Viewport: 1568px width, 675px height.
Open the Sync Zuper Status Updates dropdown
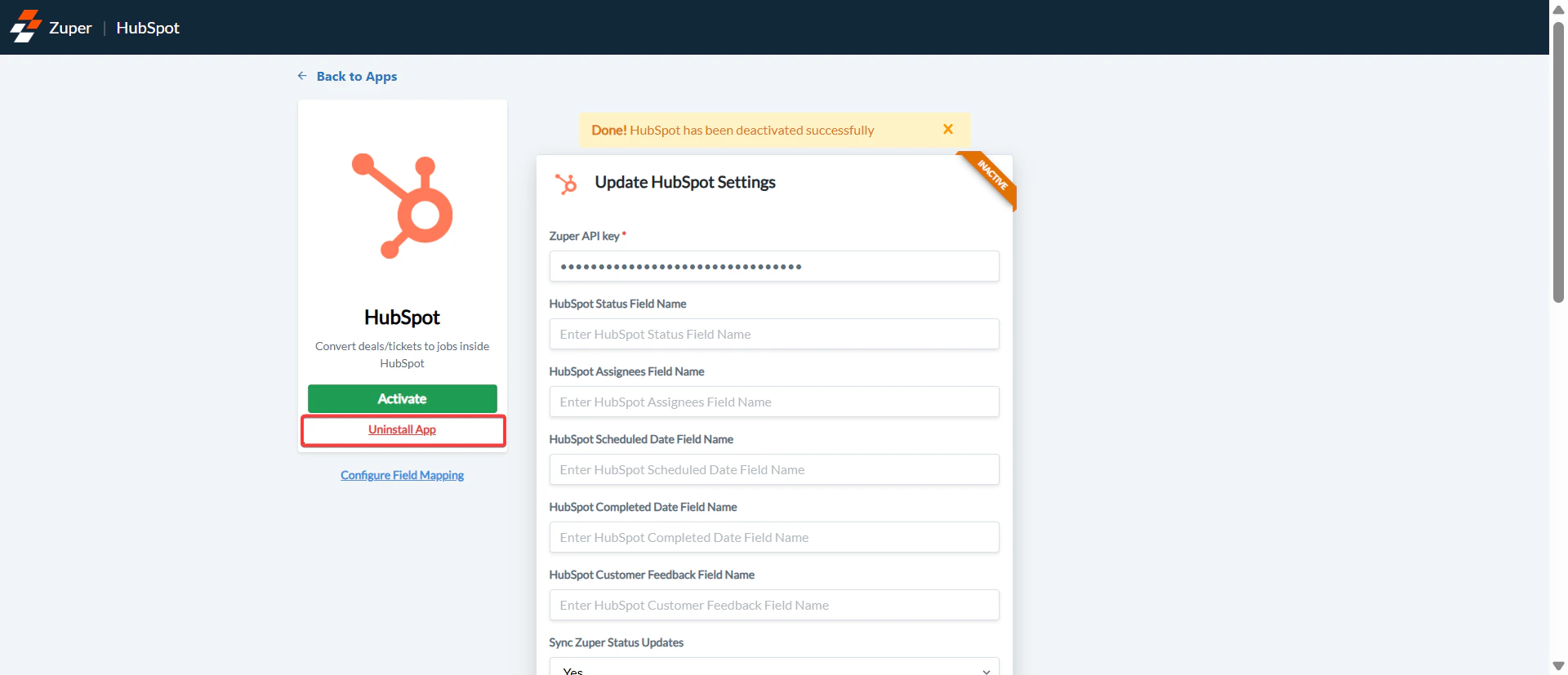click(x=774, y=667)
